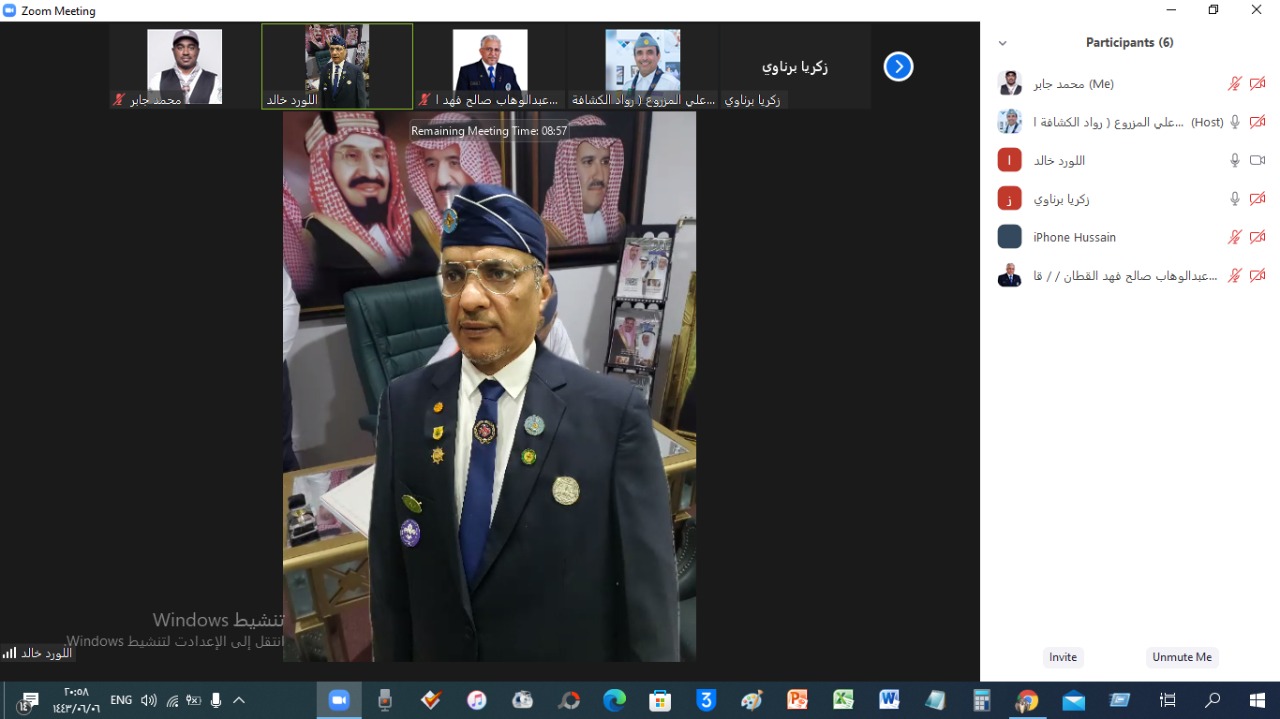Open Google Chrome from the taskbar
1280x719 pixels.
coord(1027,700)
